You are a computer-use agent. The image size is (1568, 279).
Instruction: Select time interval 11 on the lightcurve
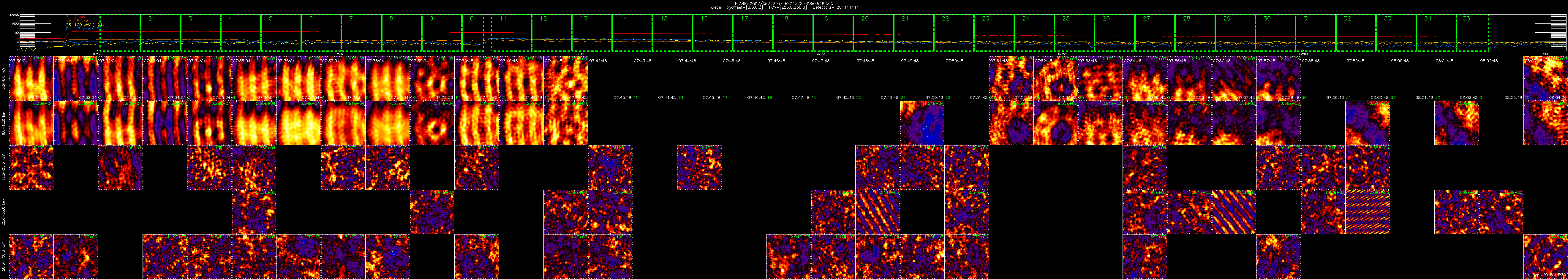click(x=511, y=33)
